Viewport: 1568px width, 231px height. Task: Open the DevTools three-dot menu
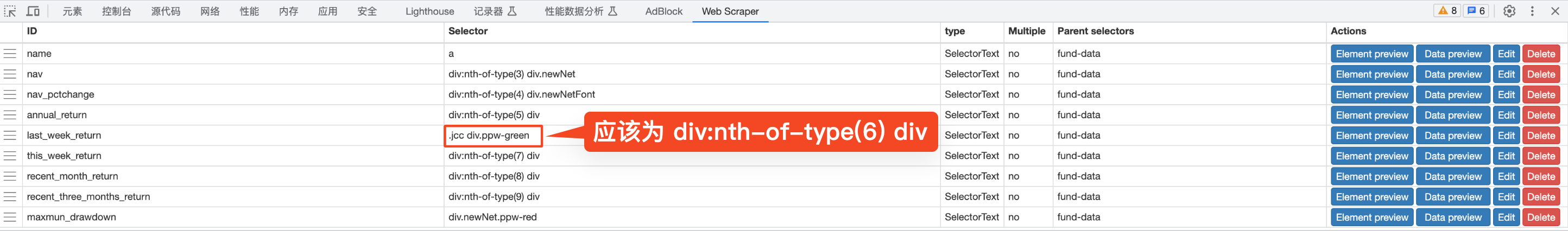click(x=1532, y=11)
